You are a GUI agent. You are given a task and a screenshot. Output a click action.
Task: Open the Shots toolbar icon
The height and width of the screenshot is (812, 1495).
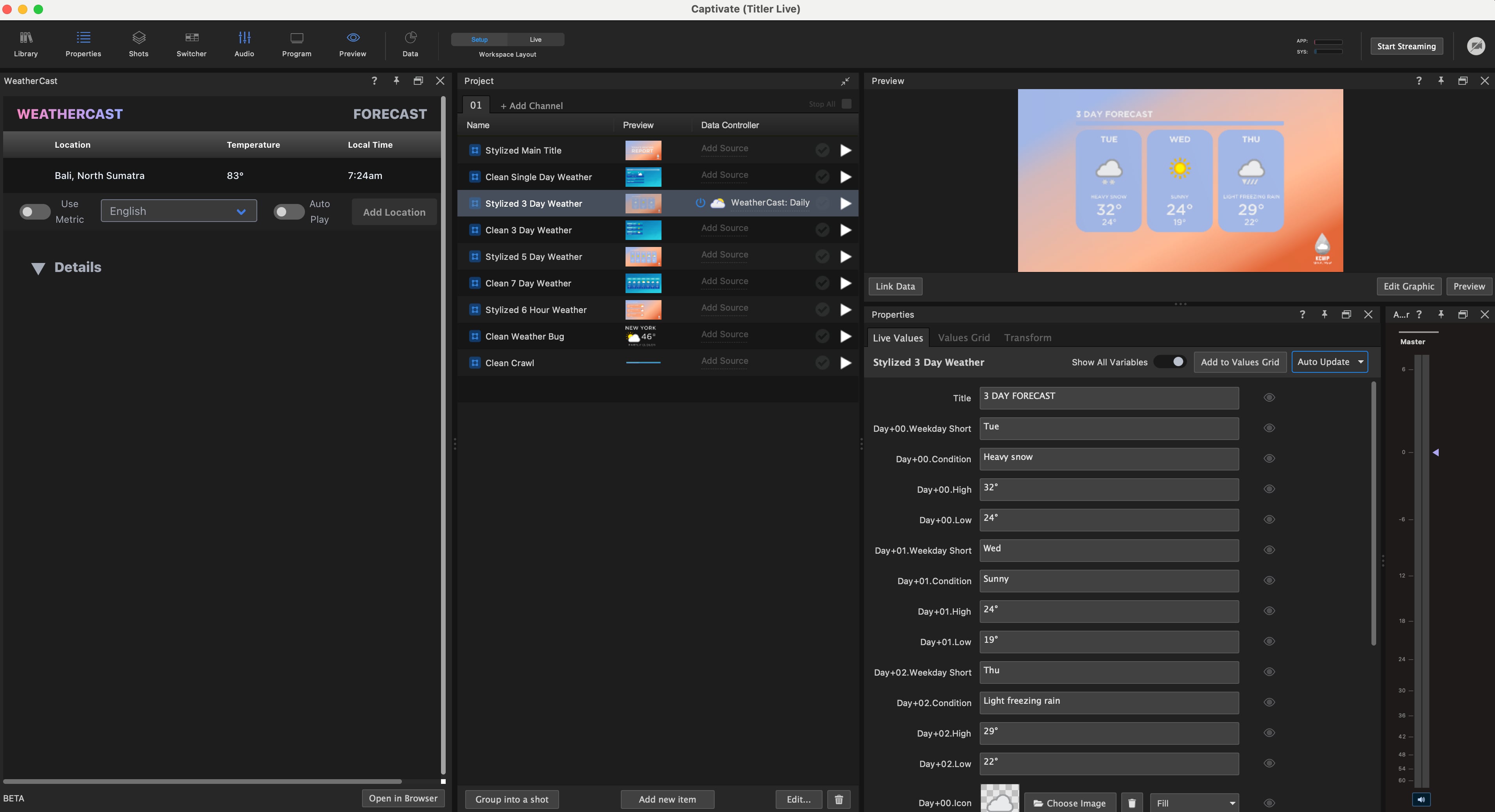coord(138,44)
